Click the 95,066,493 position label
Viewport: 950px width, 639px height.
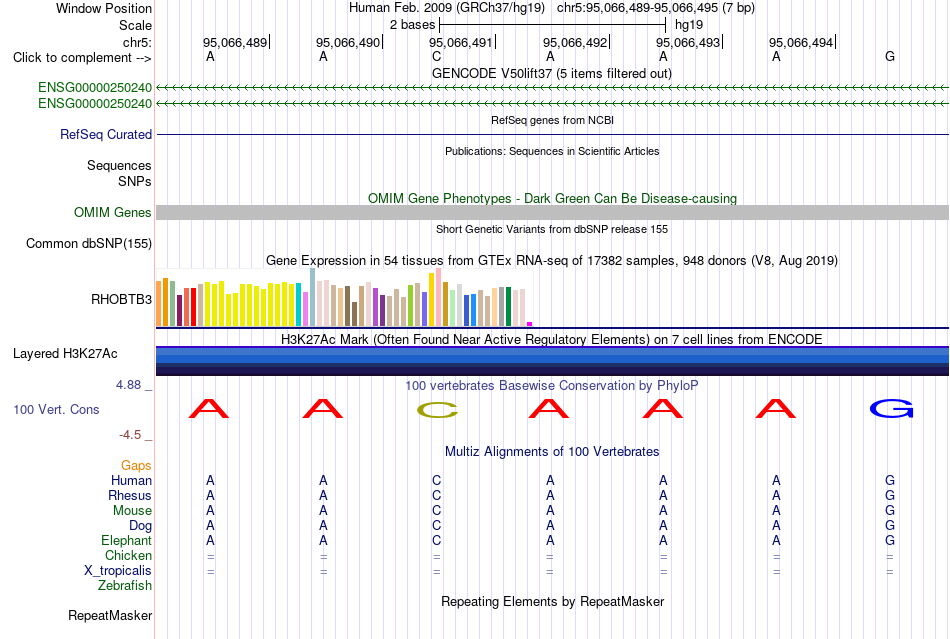pos(688,42)
